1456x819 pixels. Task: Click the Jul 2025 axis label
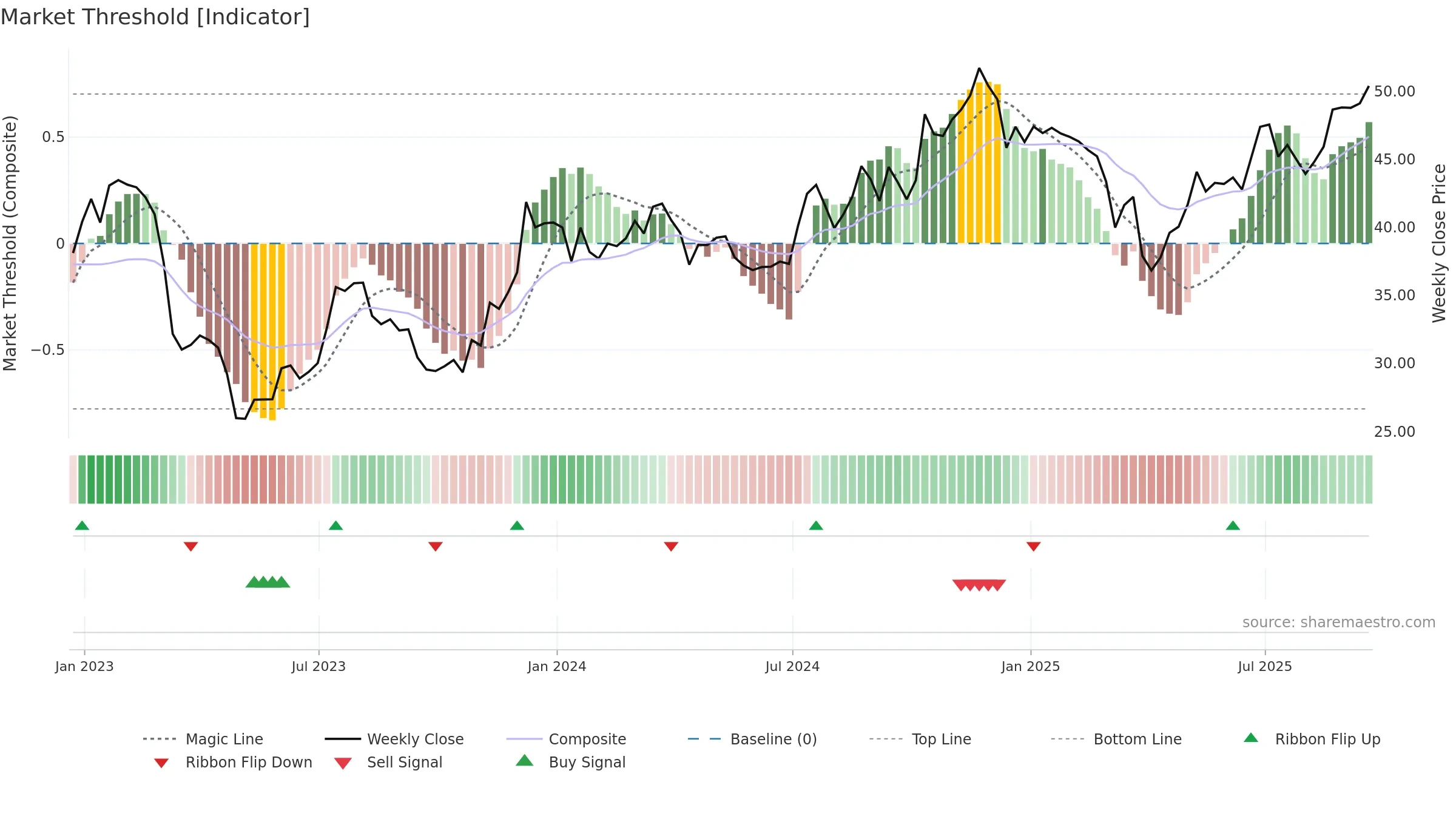point(1265,667)
